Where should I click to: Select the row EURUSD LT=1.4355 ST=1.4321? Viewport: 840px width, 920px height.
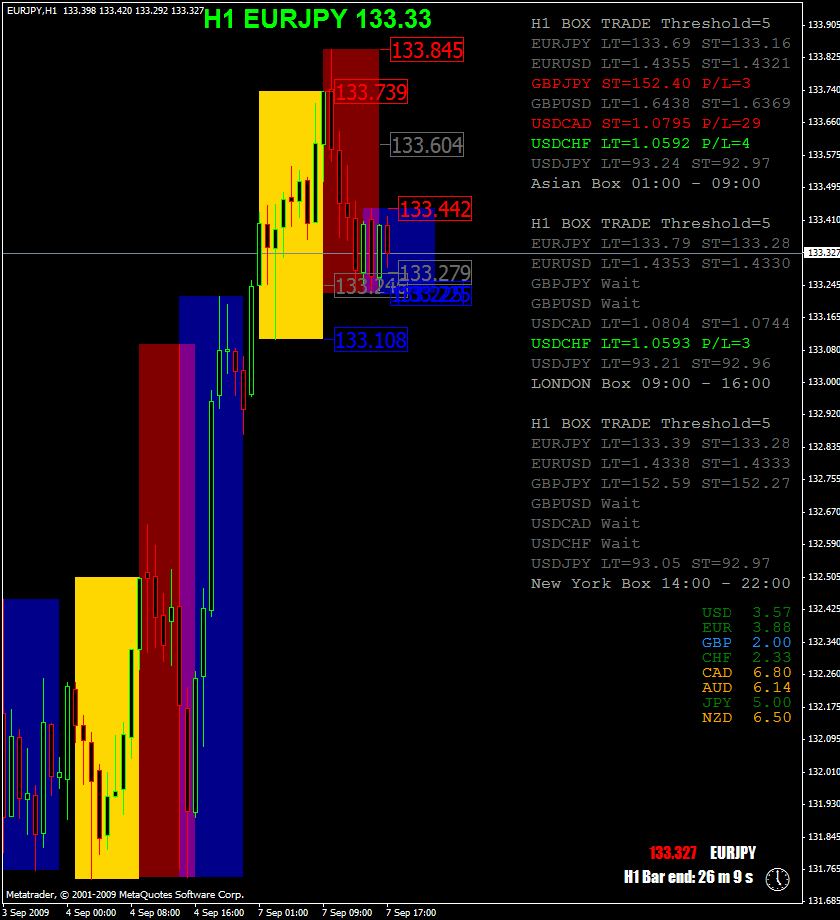(661, 63)
